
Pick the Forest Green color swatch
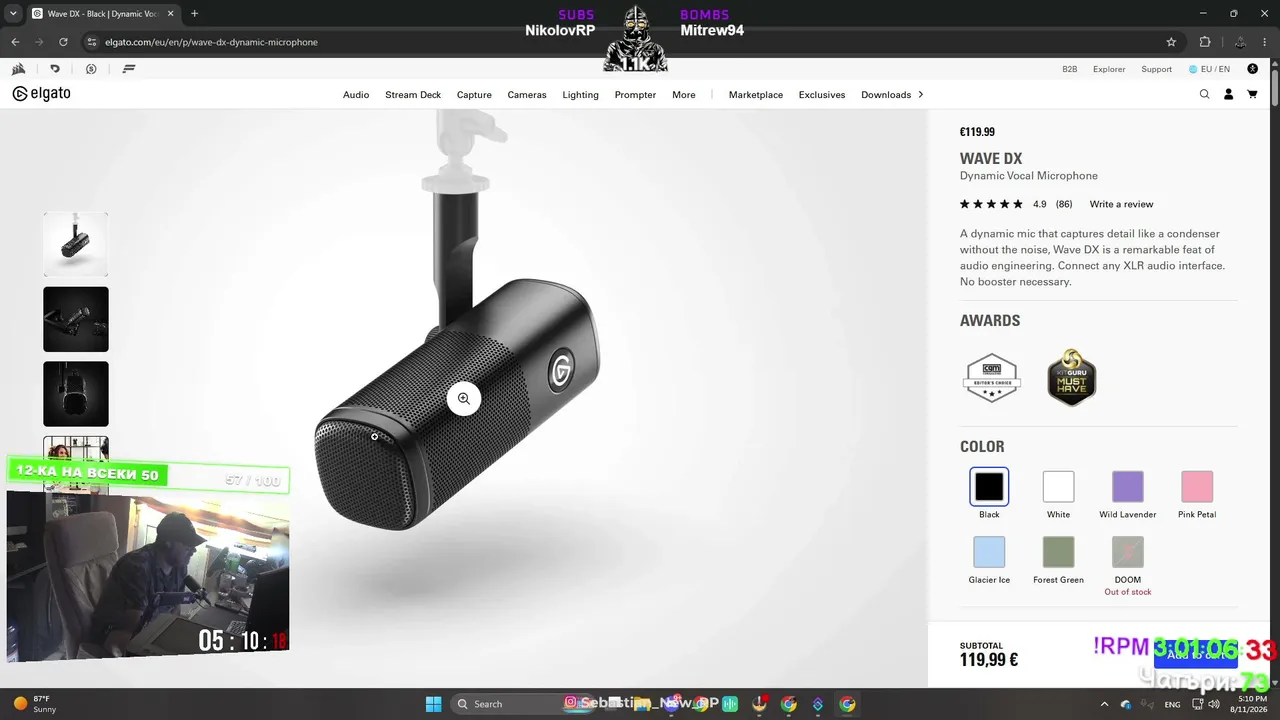point(1058,552)
